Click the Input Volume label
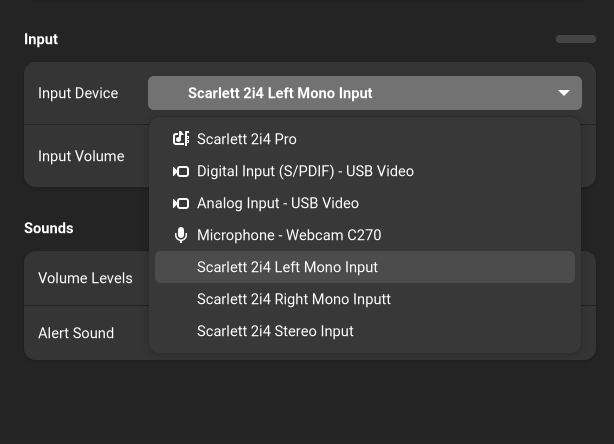 pos(81,156)
